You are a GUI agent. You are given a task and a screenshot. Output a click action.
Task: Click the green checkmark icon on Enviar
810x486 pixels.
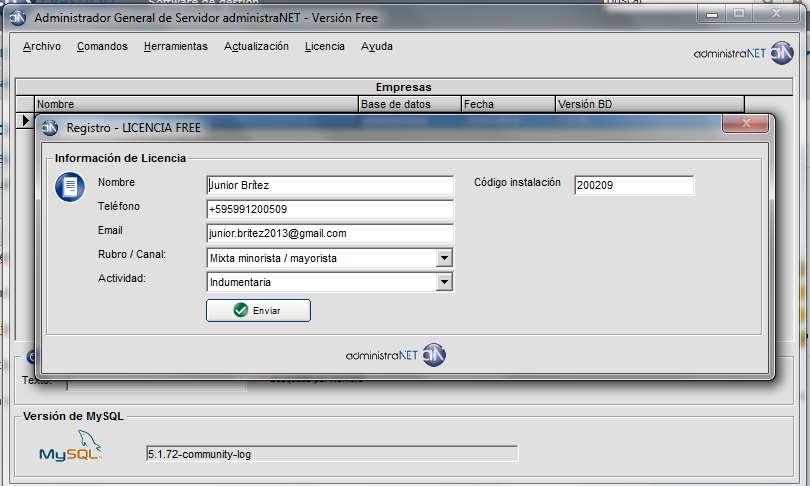point(241,310)
